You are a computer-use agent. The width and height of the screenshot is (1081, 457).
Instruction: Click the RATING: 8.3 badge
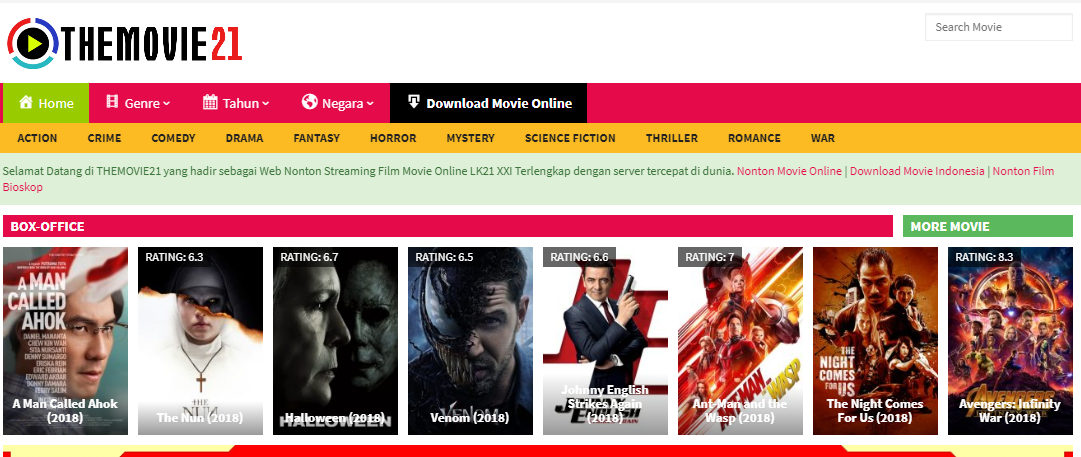(x=984, y=257)
